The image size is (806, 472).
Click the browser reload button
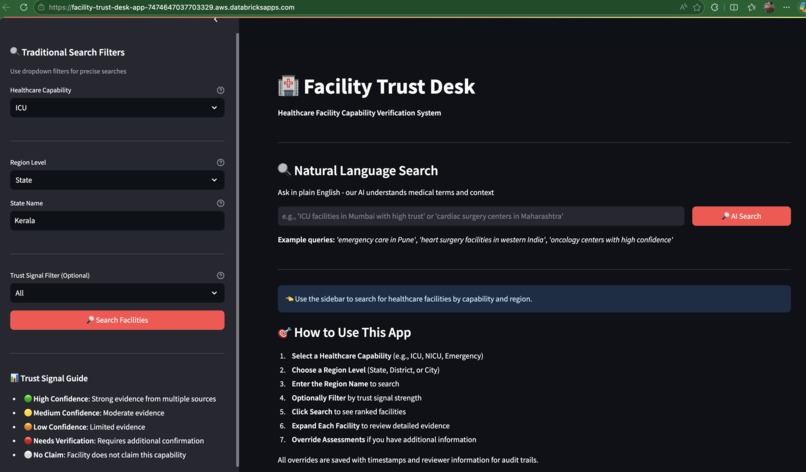tap(24, 7)
